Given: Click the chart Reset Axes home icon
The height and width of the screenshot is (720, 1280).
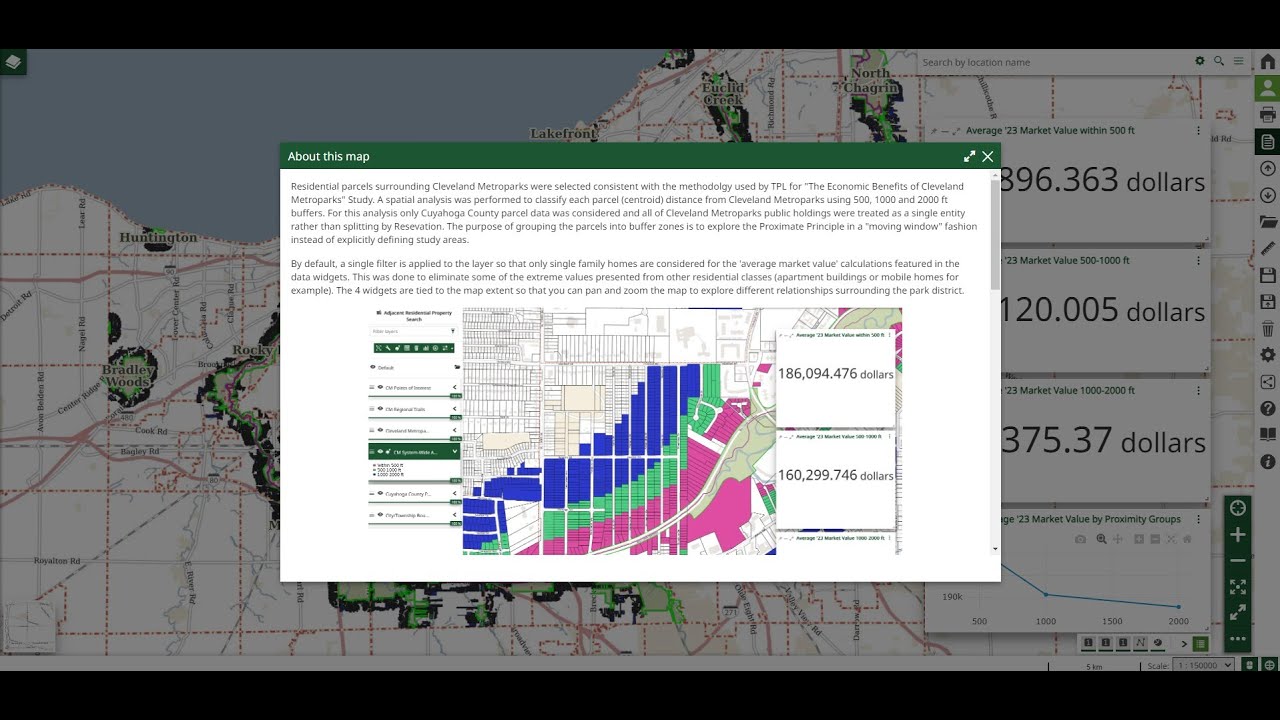Looking at the screenshot, I should (1187, 539).
